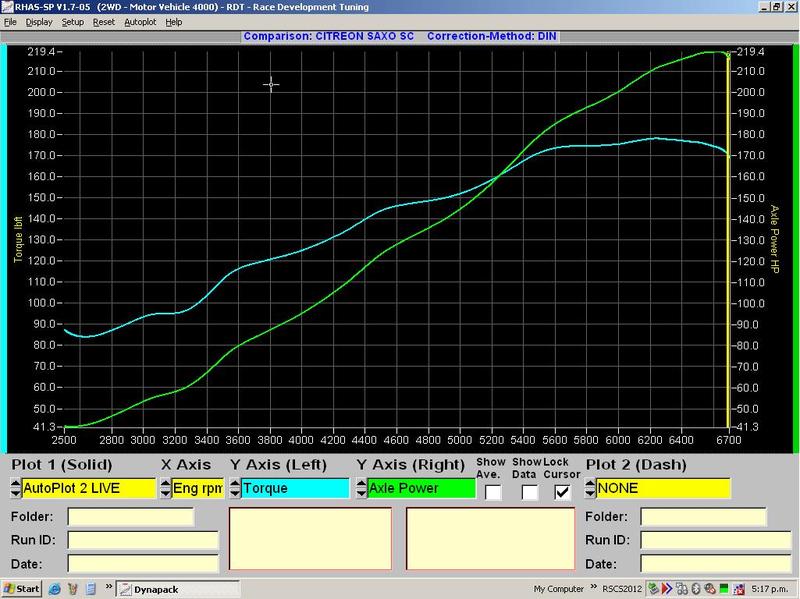Click the Plot 1 Run ID field
This screenshot has height=599, width=800.
142,540
